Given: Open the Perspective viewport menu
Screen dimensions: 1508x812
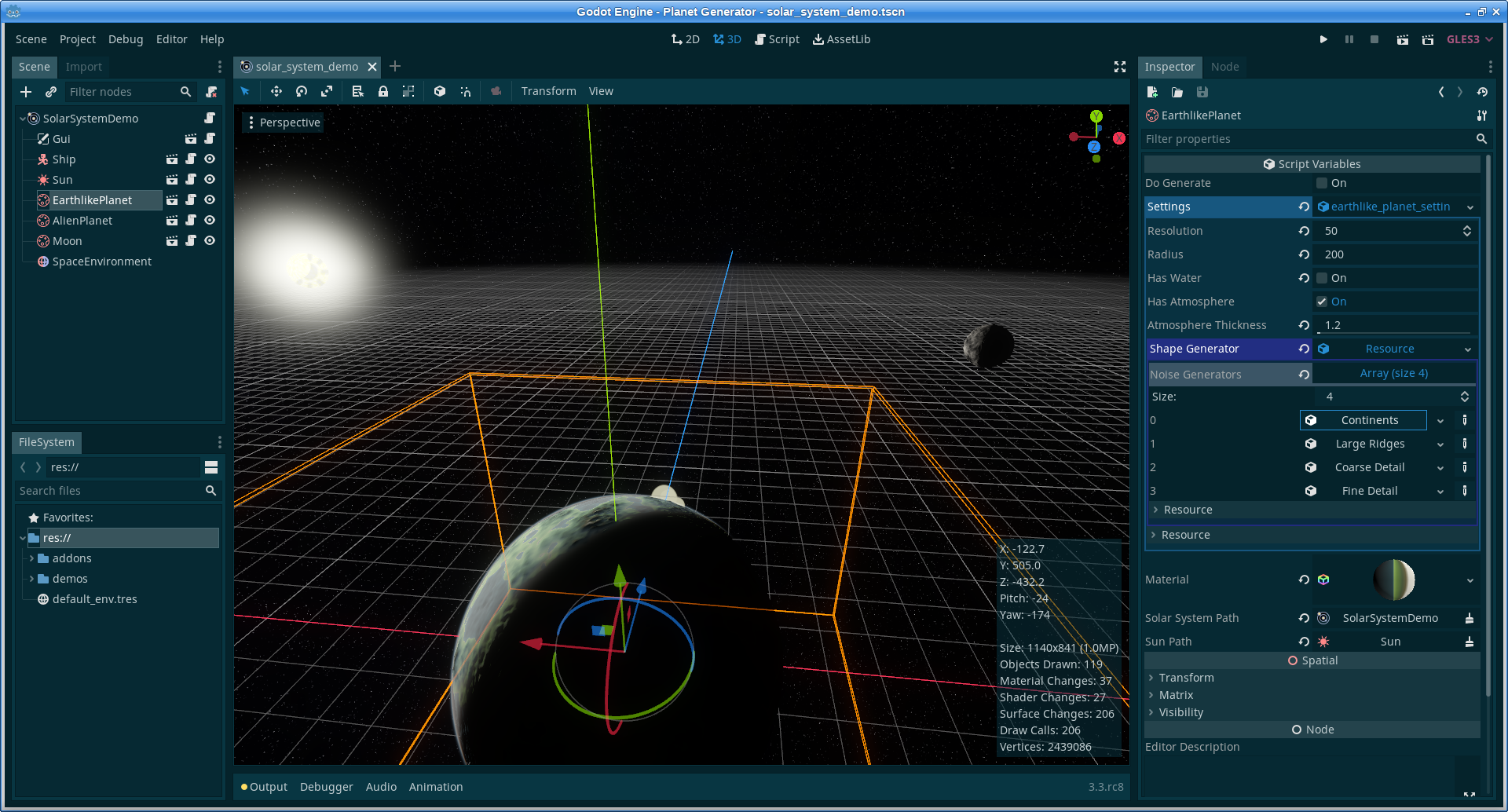Looking at the screenshot, I should point(284,123).
